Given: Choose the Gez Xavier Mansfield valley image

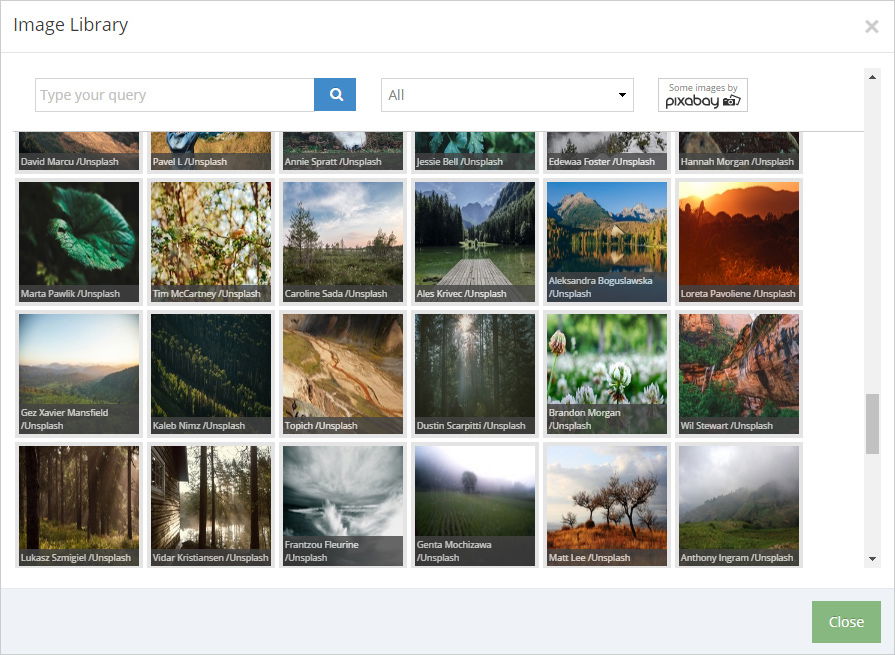Looking at the screenshot, I should click(x=79, y=374).
